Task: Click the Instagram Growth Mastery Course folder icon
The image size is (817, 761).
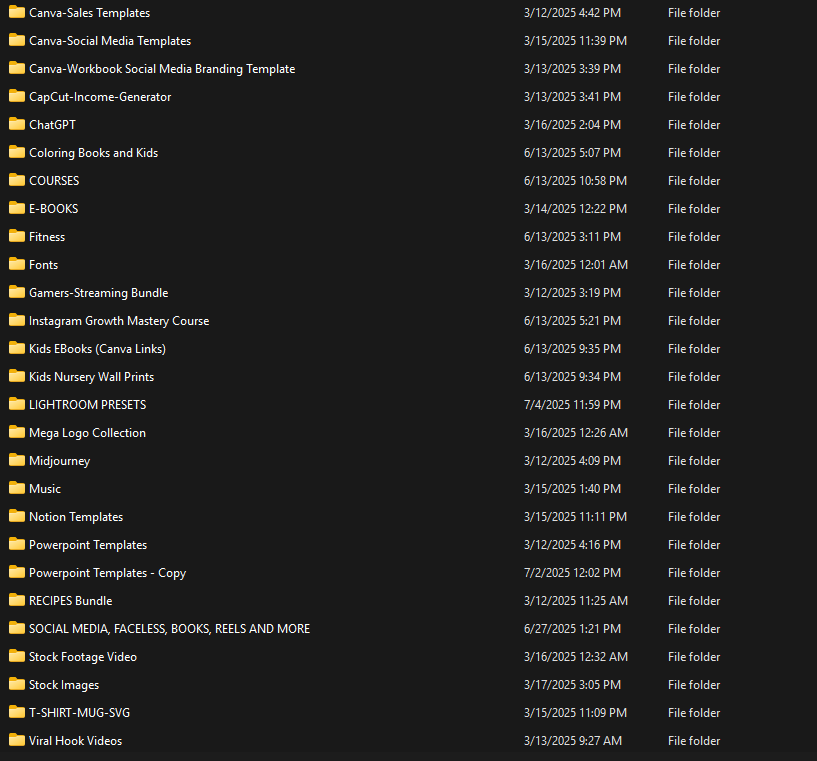Action: pyautogui.click(x=17, y=320)
